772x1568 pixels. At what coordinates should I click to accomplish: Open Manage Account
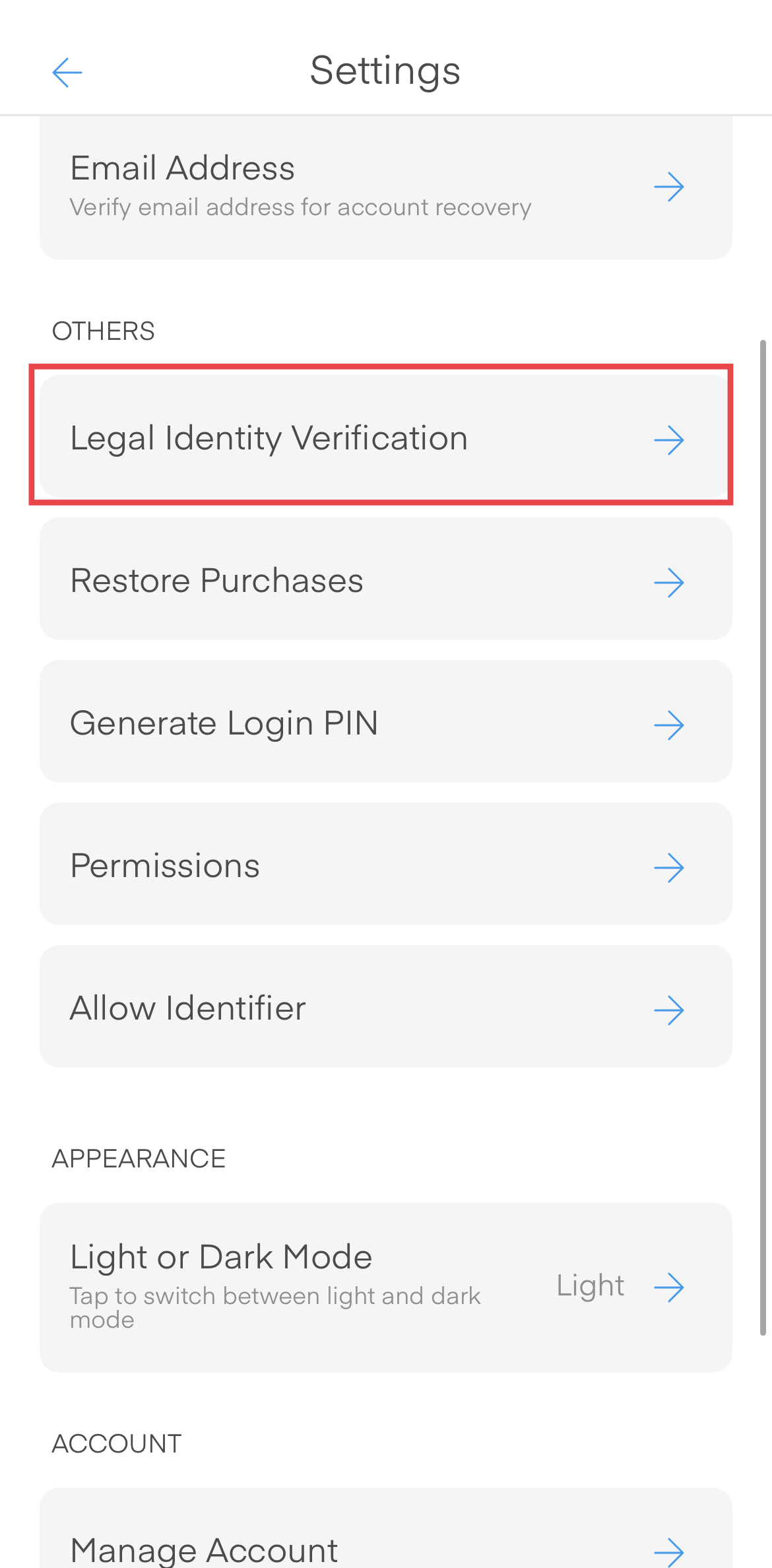(x=205, y=1550)
